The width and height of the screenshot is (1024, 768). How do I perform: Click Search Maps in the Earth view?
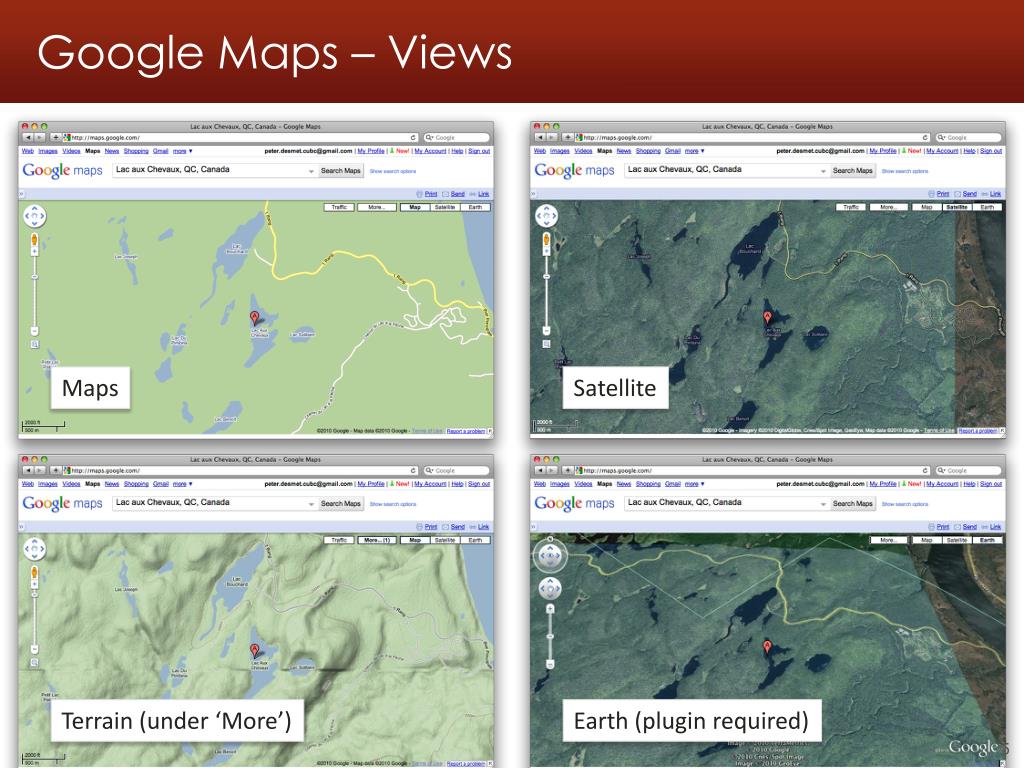(x=853, y=504)
